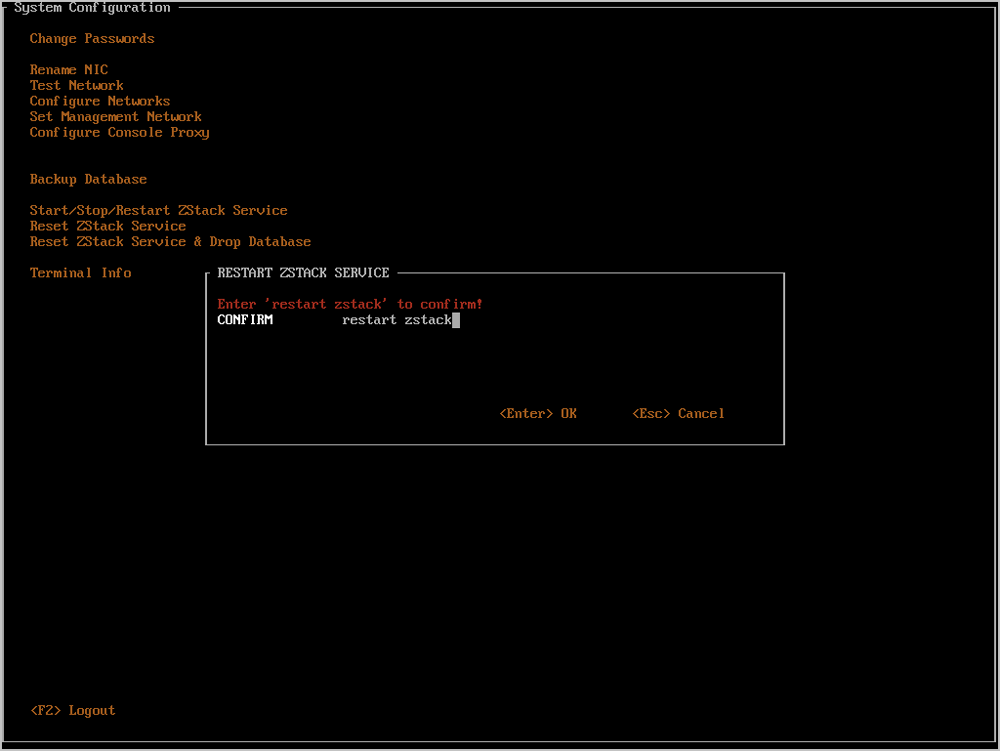Click the CONFIRM field label
The image size is (1000, 751).
(245, 320)
